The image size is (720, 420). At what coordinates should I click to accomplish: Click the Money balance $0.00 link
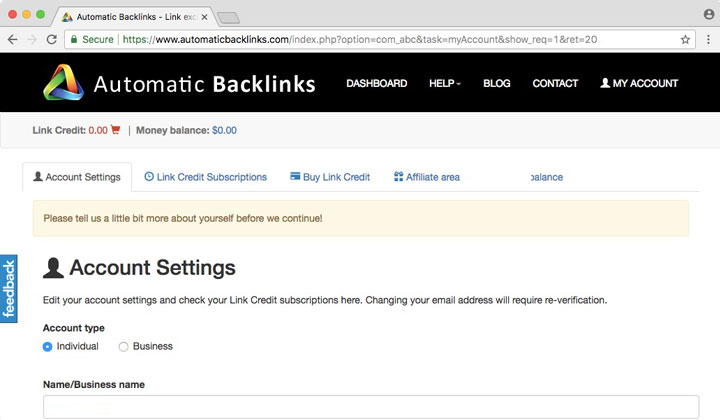225,130
